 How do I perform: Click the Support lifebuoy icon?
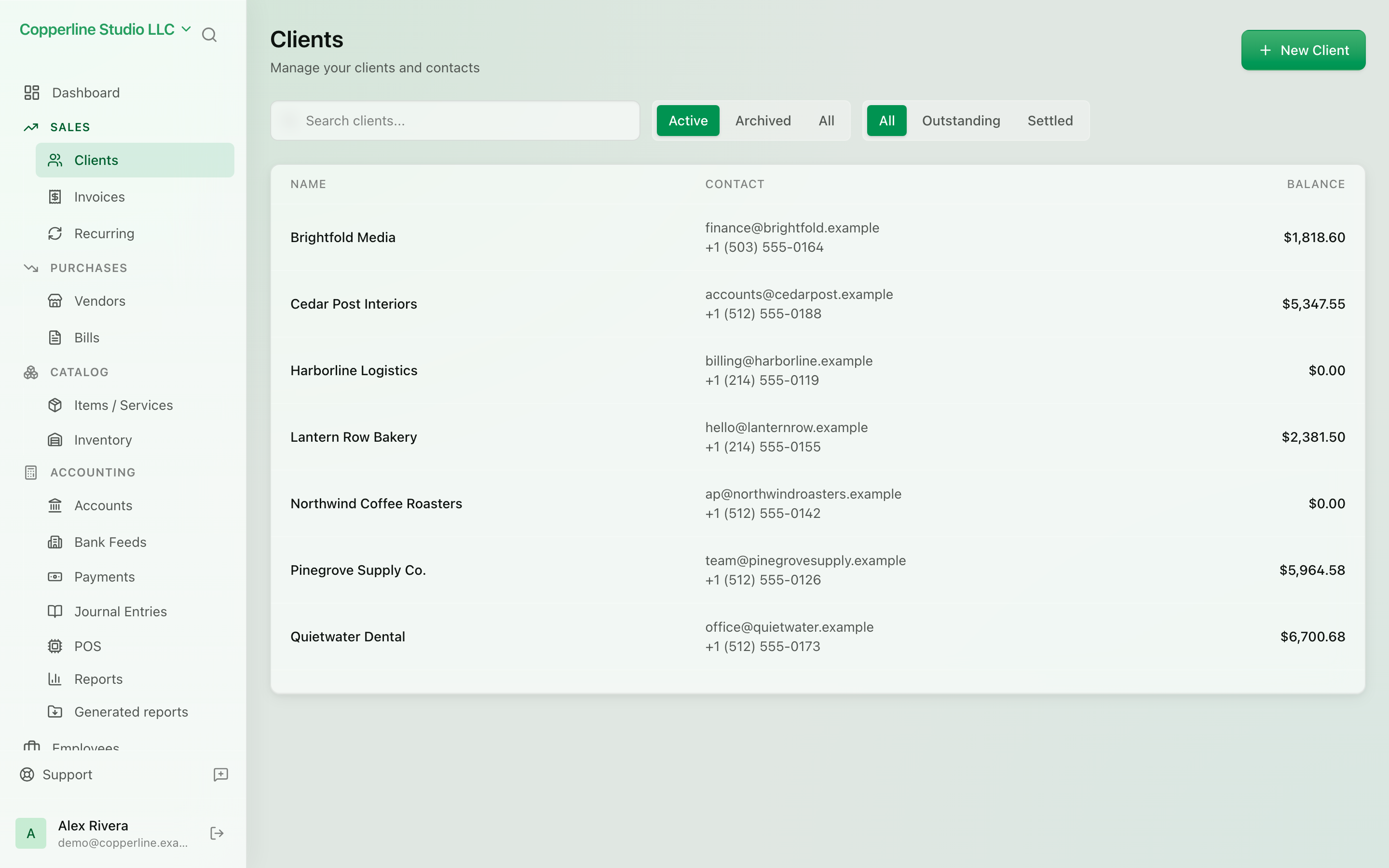click(x=27, y=774)
